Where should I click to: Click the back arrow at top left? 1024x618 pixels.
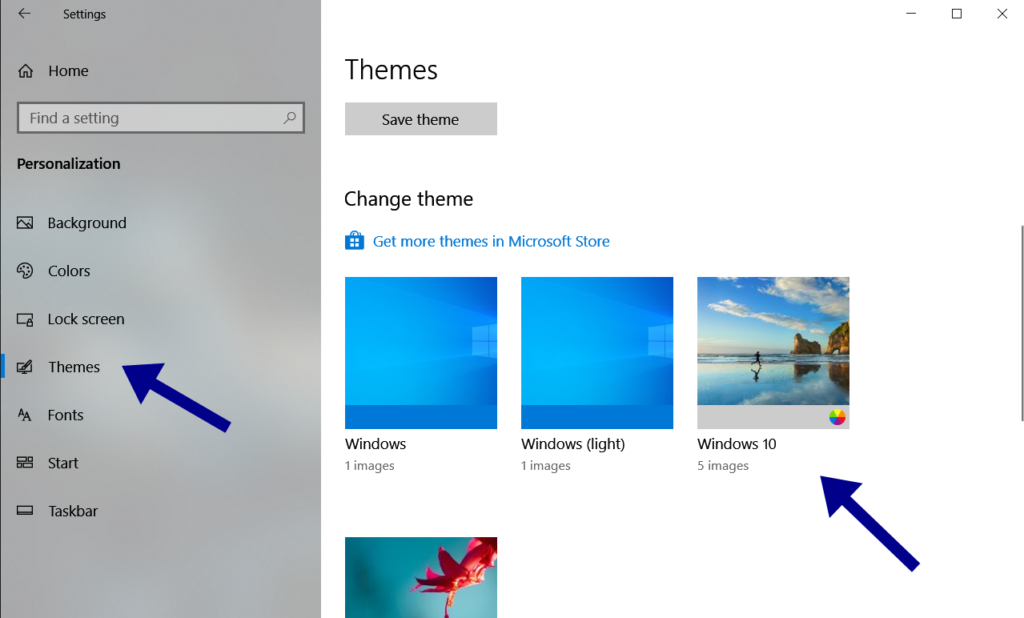click(22, 14)
